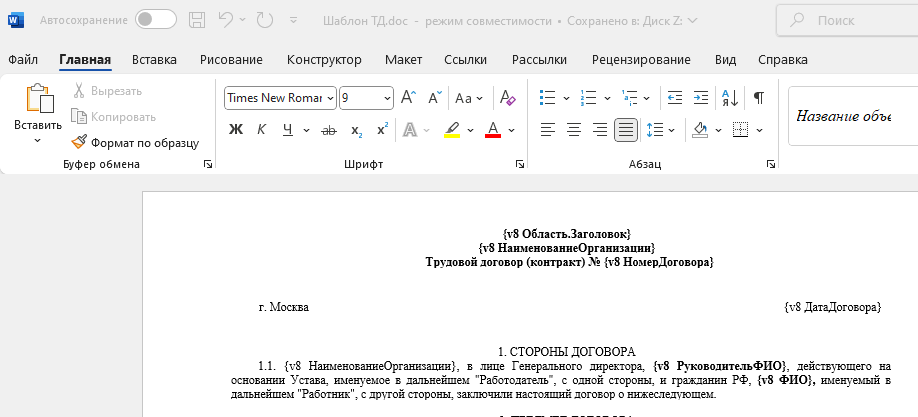
Task: Toggle show paragraph marks ¶
Action: tap(759, 98)
